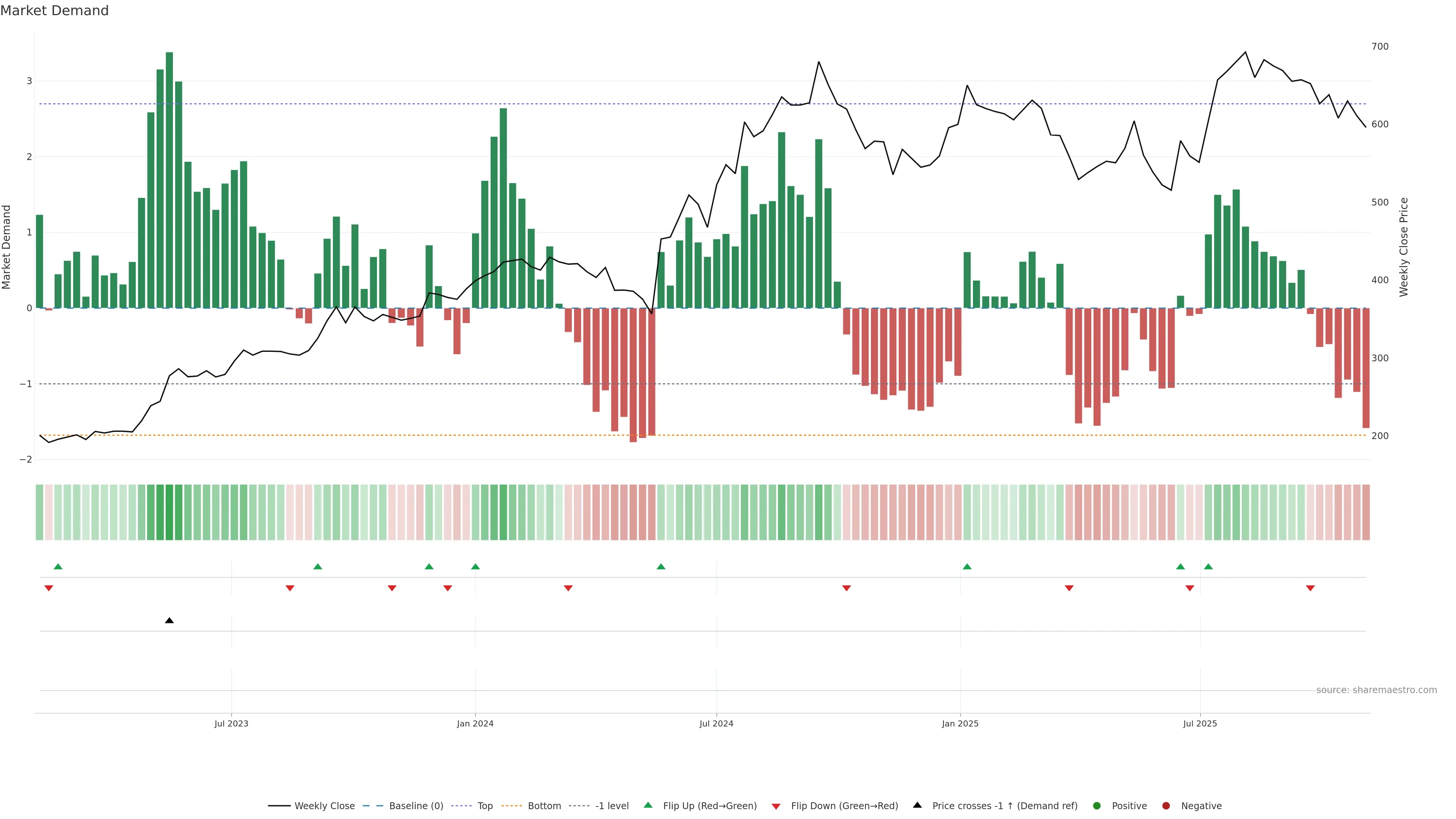
Task: Click the last red Flip Down triangle marker
Action: pos(1310,588)
